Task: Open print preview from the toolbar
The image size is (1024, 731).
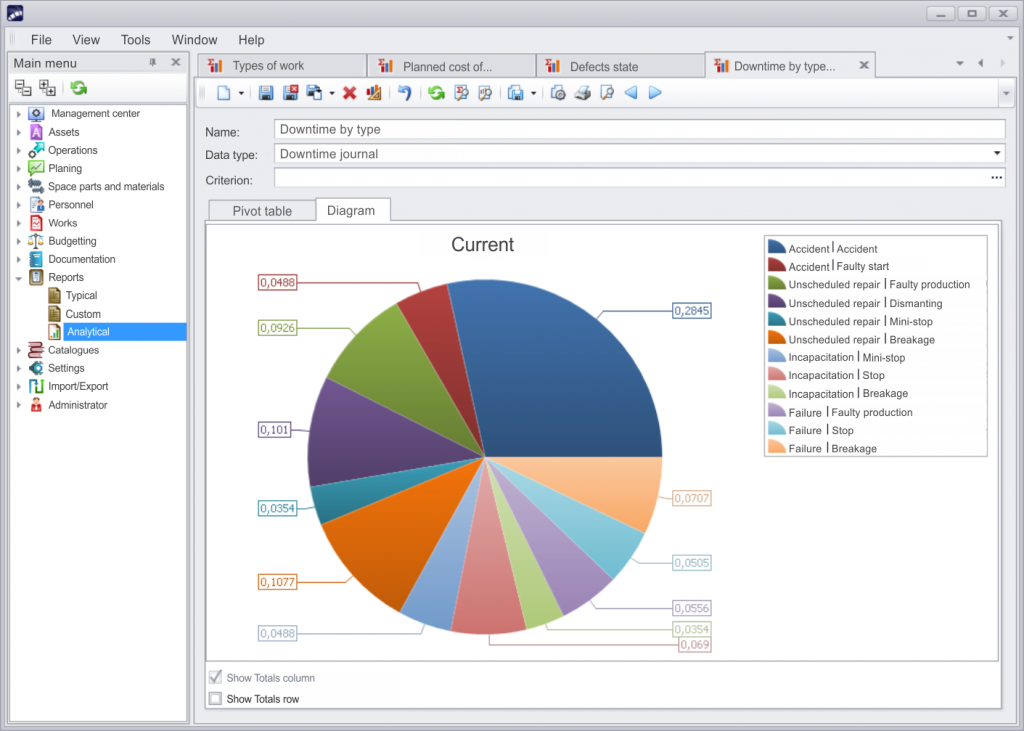Action: [606, 93]
